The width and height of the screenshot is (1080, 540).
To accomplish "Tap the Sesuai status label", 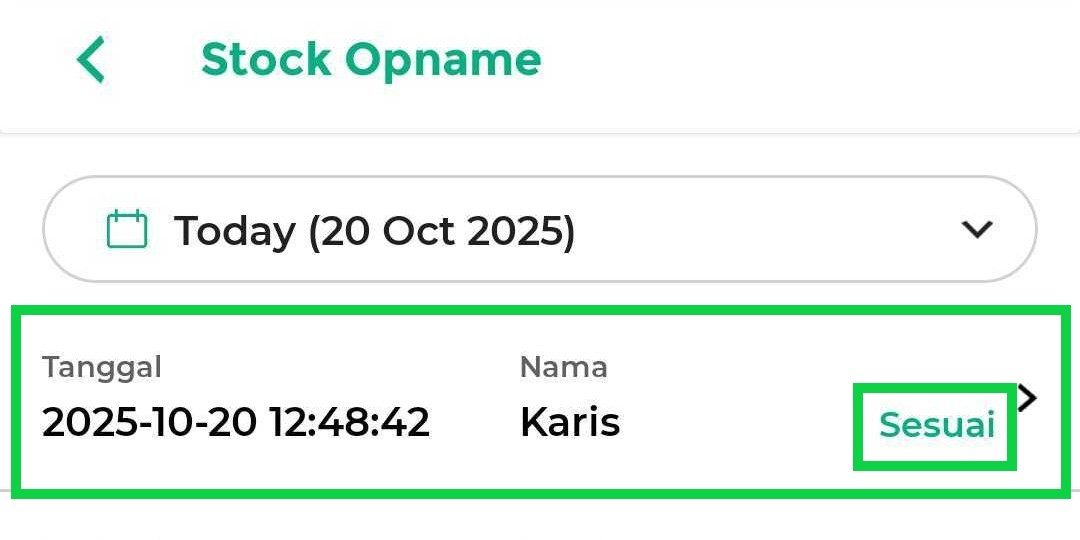I will [936, 425].
